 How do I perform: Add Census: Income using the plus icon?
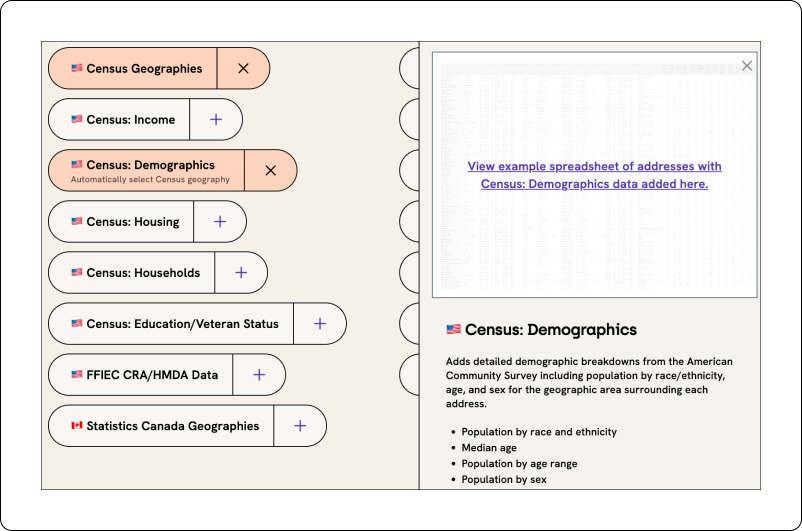[x=216, y=120]
